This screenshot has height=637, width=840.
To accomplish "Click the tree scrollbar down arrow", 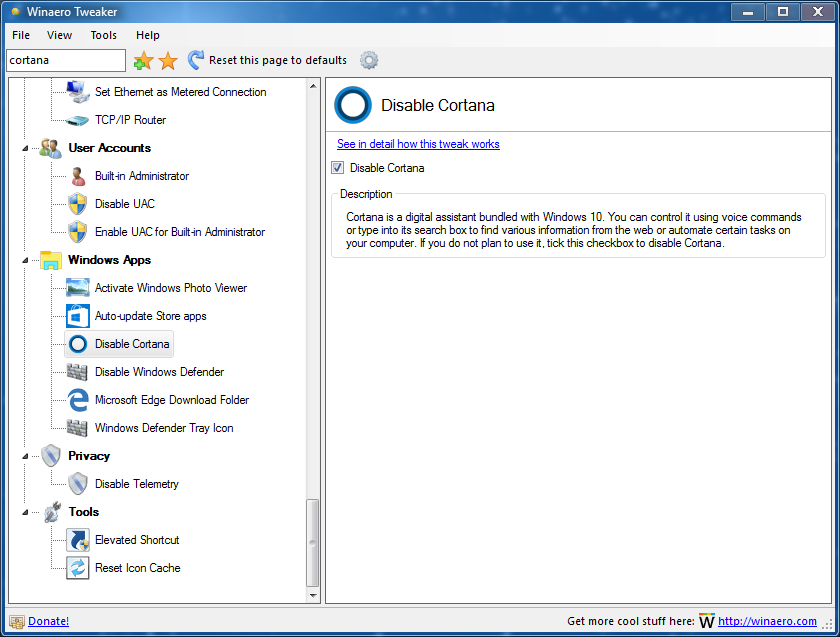I will pos(313,595).
